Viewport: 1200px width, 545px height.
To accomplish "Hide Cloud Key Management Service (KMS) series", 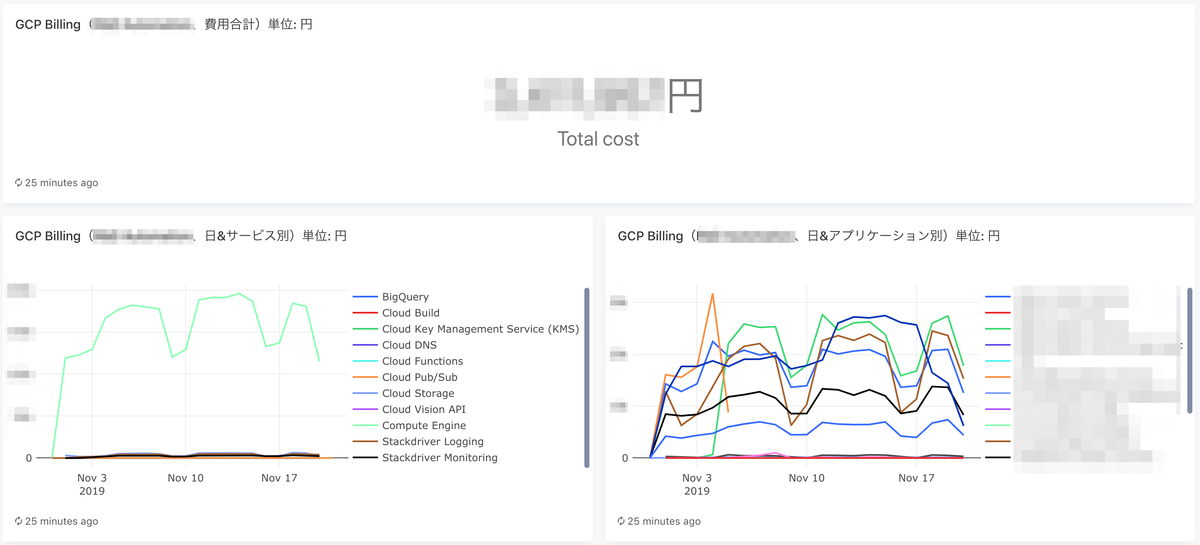I will 466,329.
